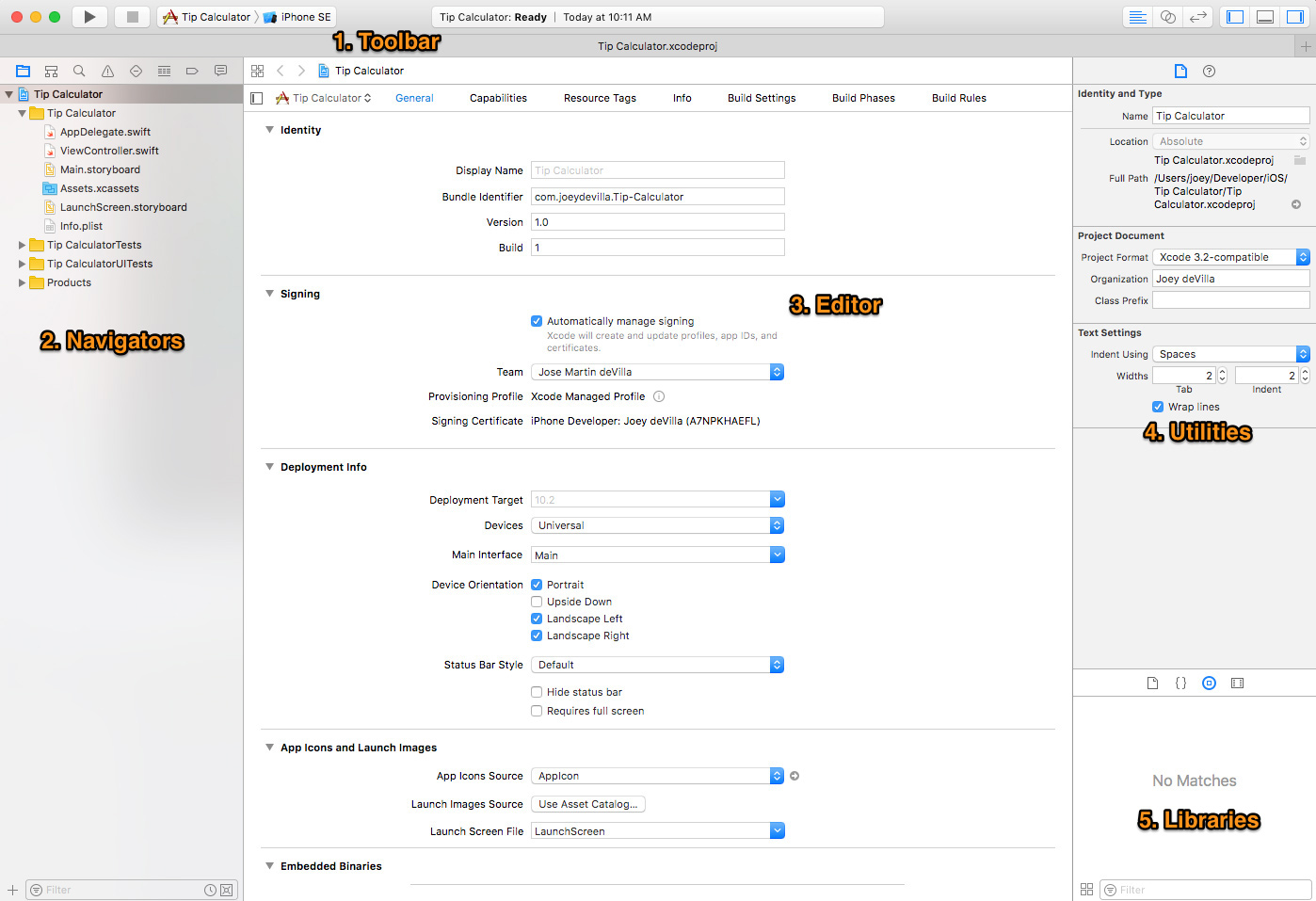Open the report navigator

(x=220, y=71)
